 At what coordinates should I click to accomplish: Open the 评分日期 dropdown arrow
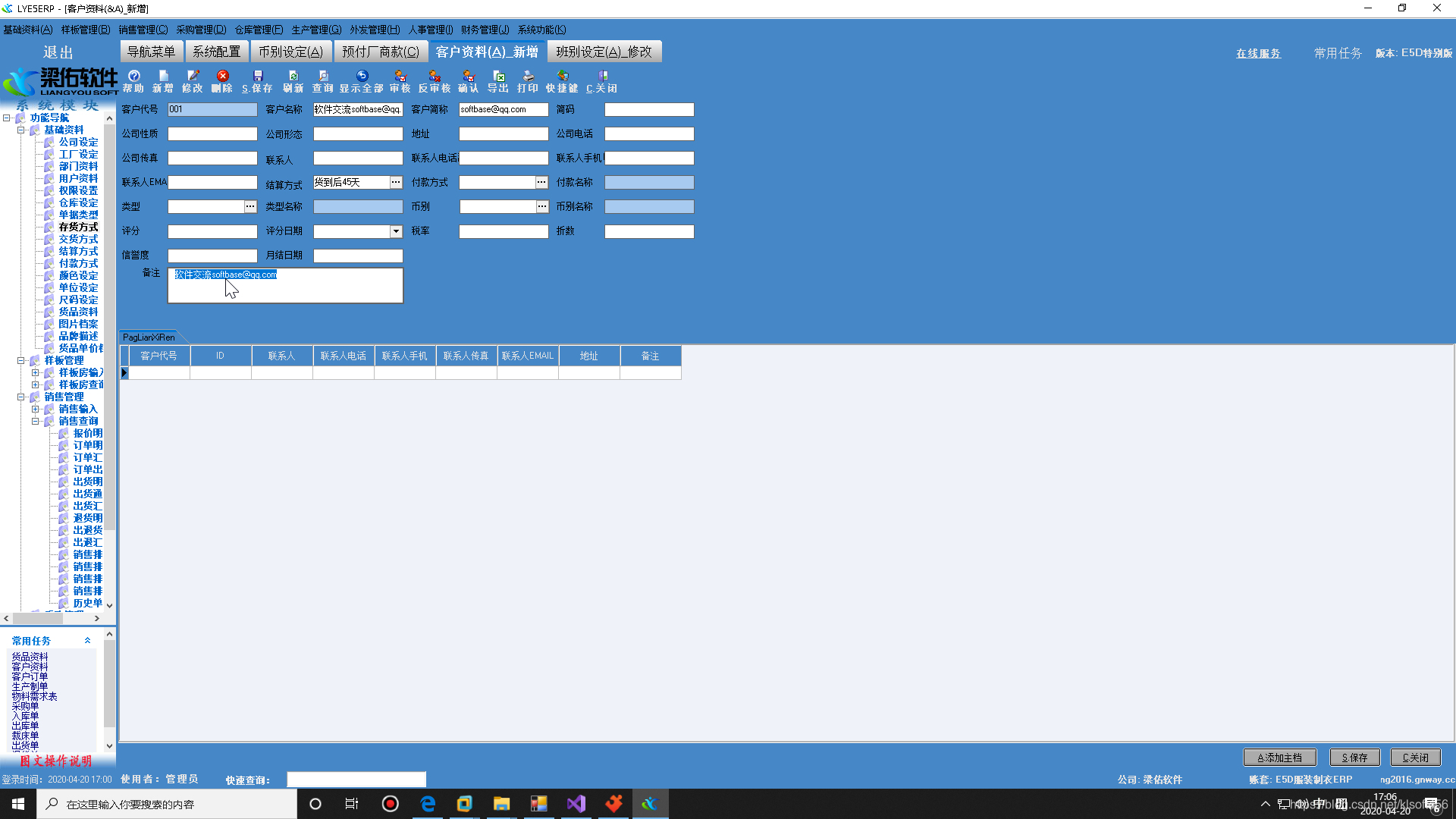pos(396,231)
